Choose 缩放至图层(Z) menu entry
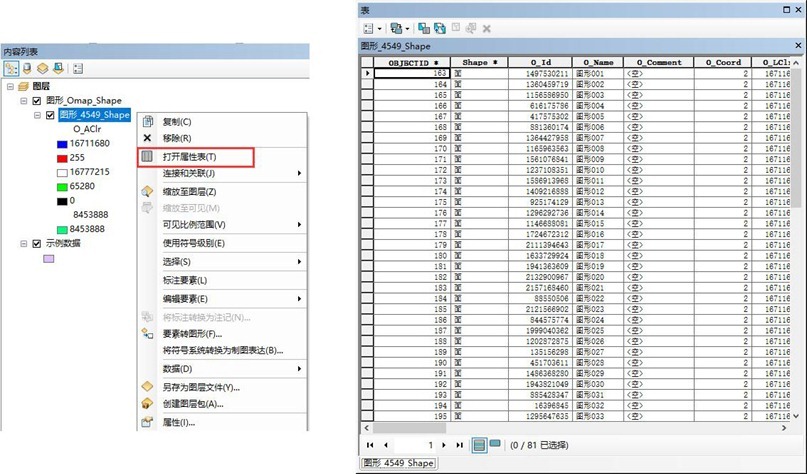807x474 pixels. tap(190, 192)
